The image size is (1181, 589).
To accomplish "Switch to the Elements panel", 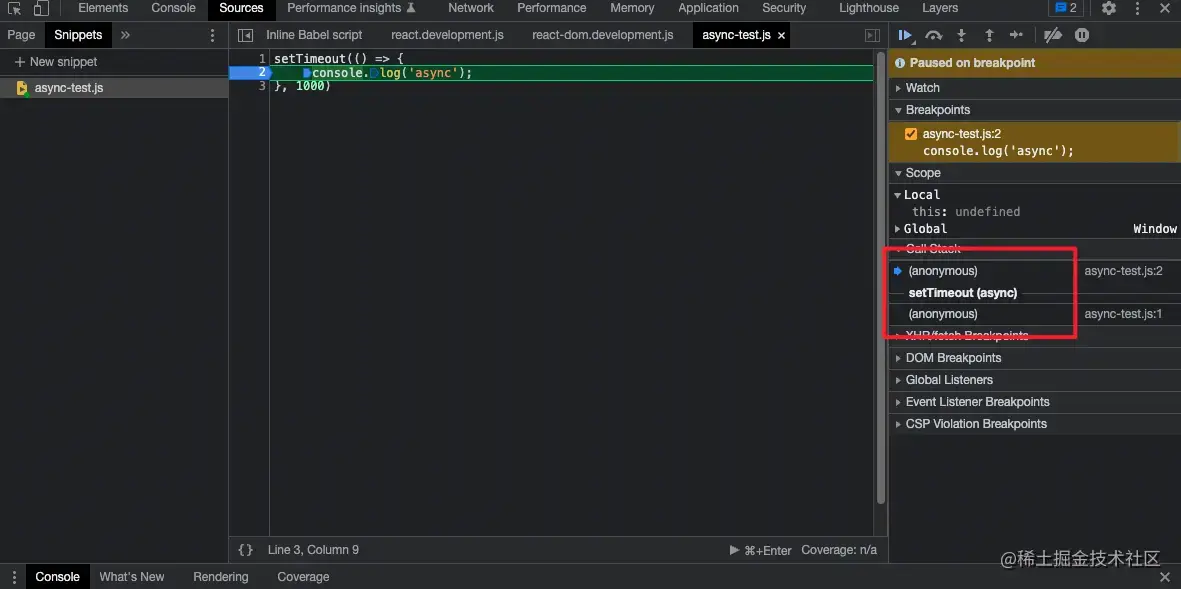I will 103,8.
